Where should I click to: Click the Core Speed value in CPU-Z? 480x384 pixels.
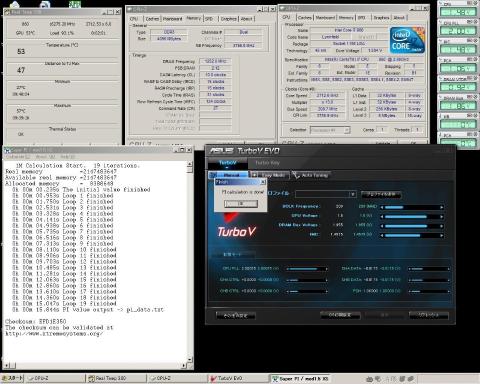pos(327,96)
